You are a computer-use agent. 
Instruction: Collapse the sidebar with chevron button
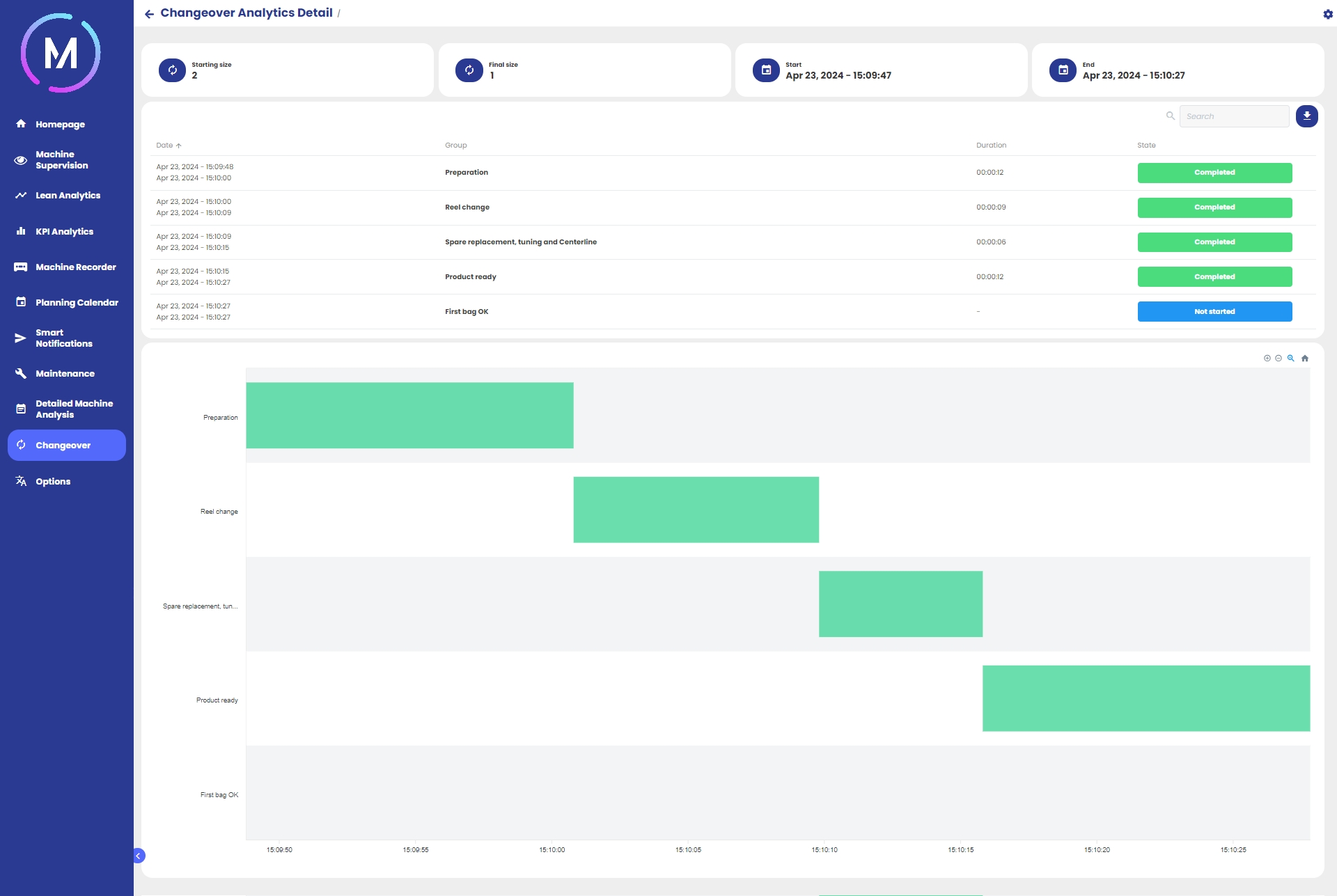click(x=139, y=856)
